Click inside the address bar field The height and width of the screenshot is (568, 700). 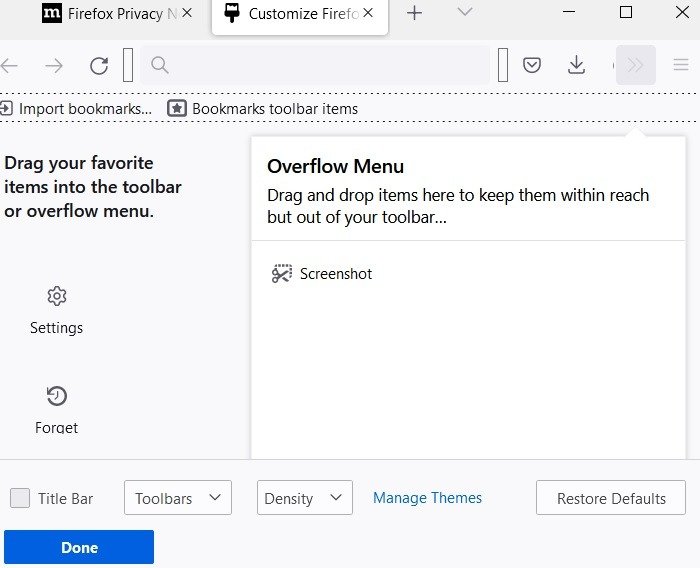click(315, 65)
